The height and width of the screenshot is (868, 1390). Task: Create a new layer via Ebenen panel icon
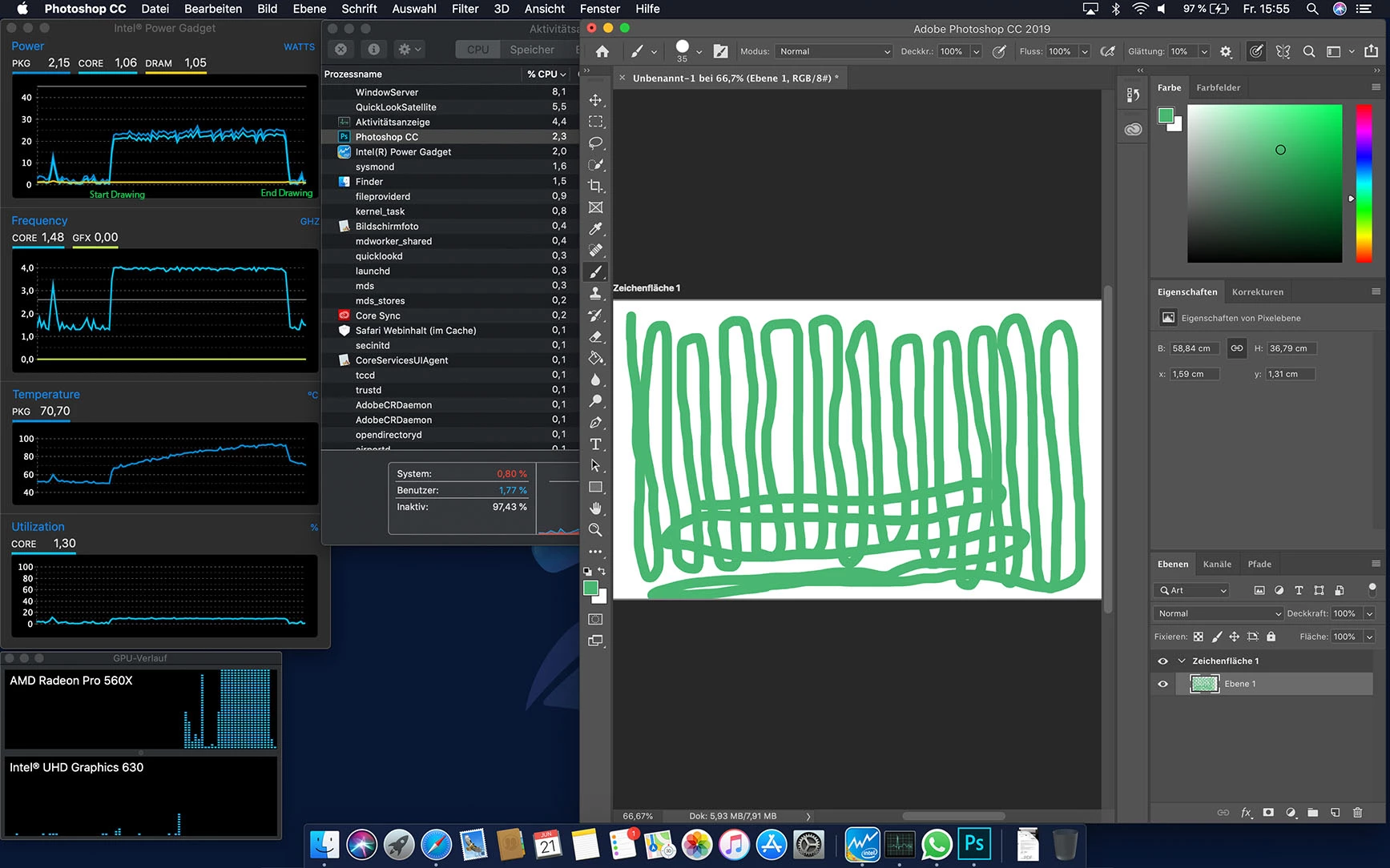coord(1335,813)
